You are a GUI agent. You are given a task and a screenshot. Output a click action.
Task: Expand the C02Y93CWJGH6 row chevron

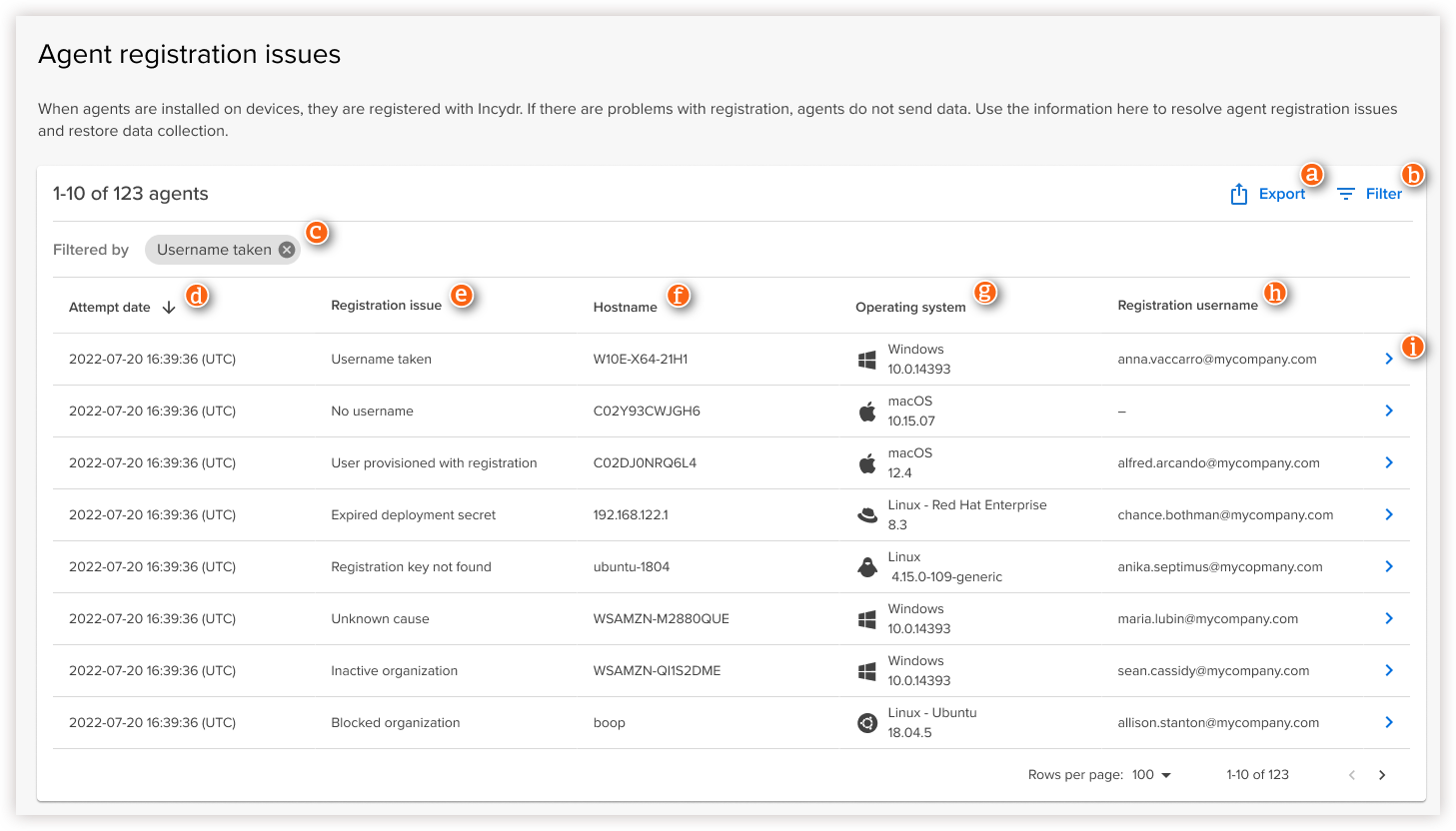point(1388,411)
